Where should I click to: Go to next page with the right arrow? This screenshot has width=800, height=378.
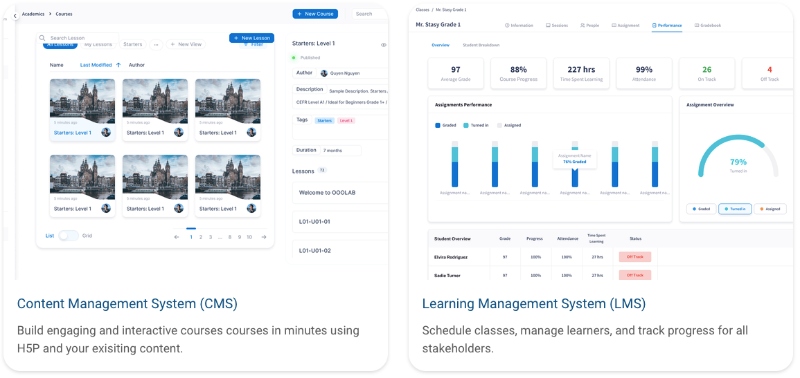pyautogui.click(x=264, y=237)
